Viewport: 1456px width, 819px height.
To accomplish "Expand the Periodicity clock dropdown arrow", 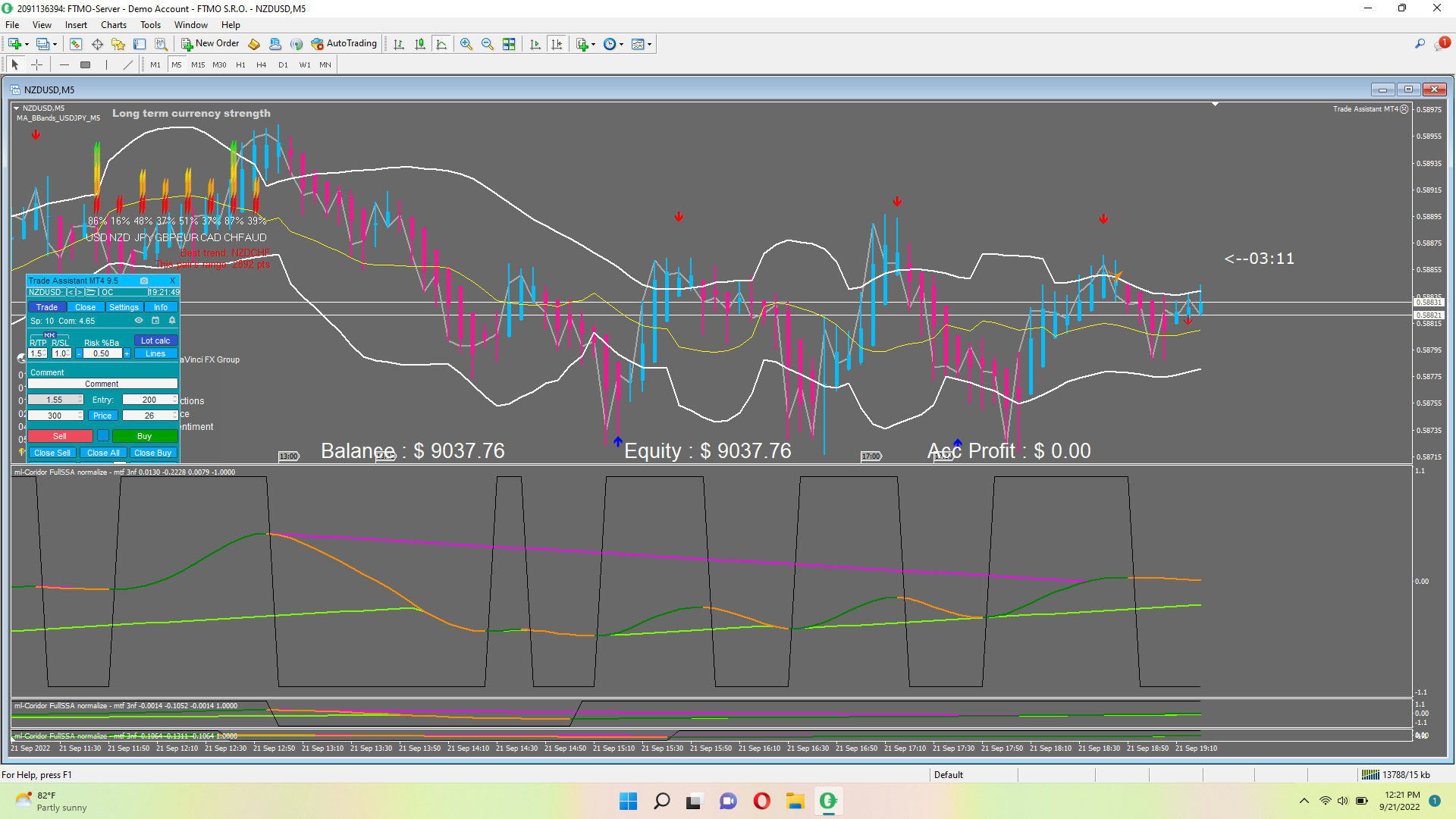I will pyautogui.click(x=621, y=44).
